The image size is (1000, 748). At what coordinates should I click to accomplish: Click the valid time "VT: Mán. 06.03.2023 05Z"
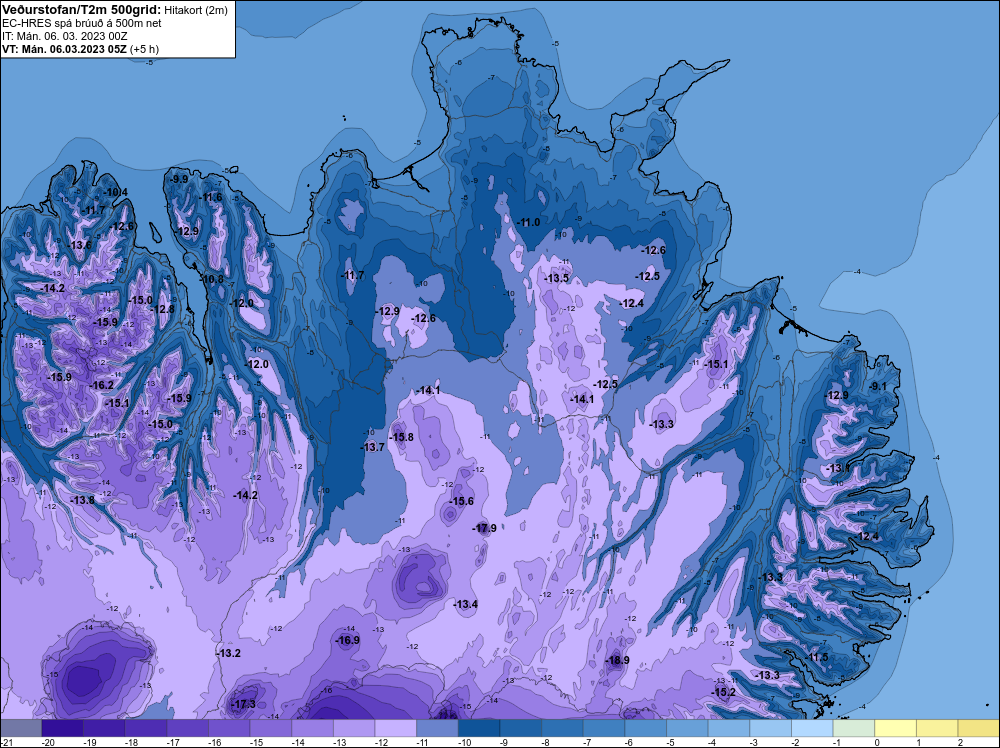click(x=64, y=49)
